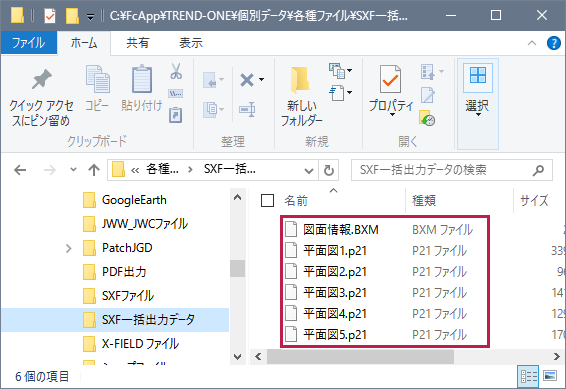This screenshot has width=566, height=389.
Task: Click the Easy access icon
Action: [x=337, y=93]
